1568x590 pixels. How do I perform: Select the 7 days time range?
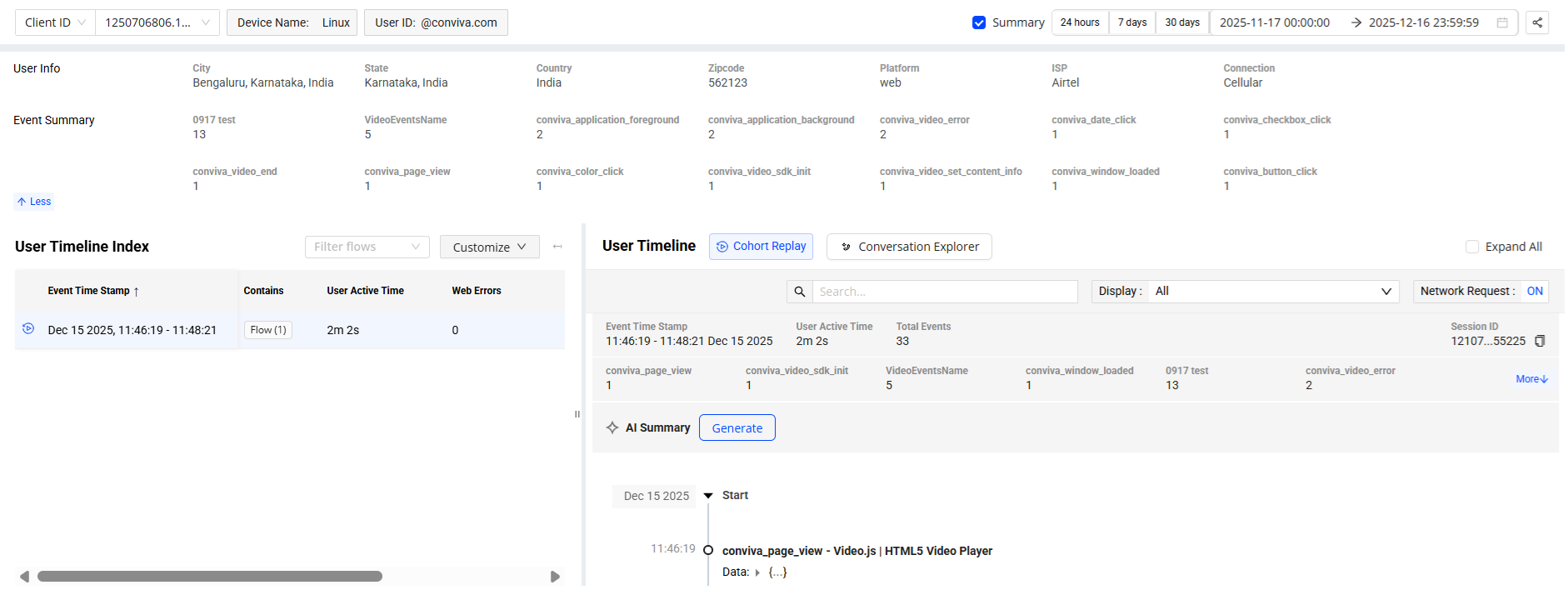pos(1131,22)
